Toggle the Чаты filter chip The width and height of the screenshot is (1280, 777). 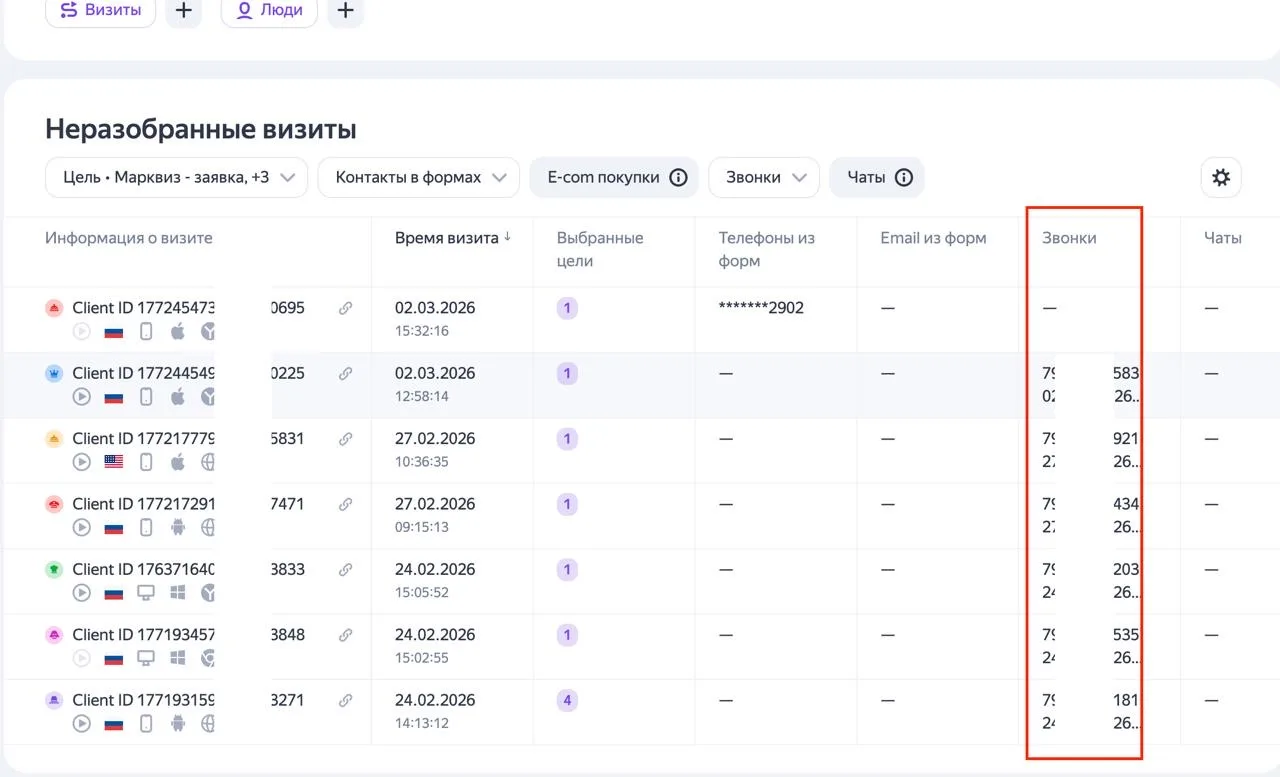click(x=877, y=178)
